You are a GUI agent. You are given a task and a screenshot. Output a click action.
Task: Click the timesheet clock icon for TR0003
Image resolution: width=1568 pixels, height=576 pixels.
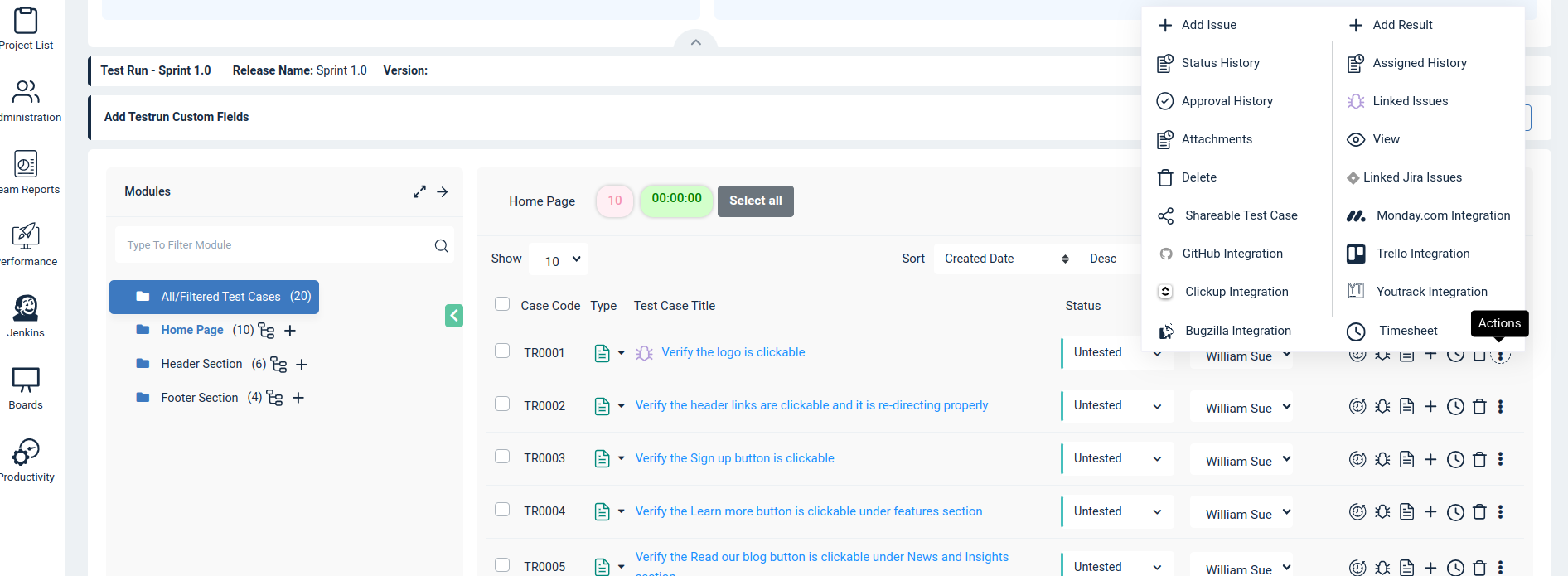(1455, 460)
